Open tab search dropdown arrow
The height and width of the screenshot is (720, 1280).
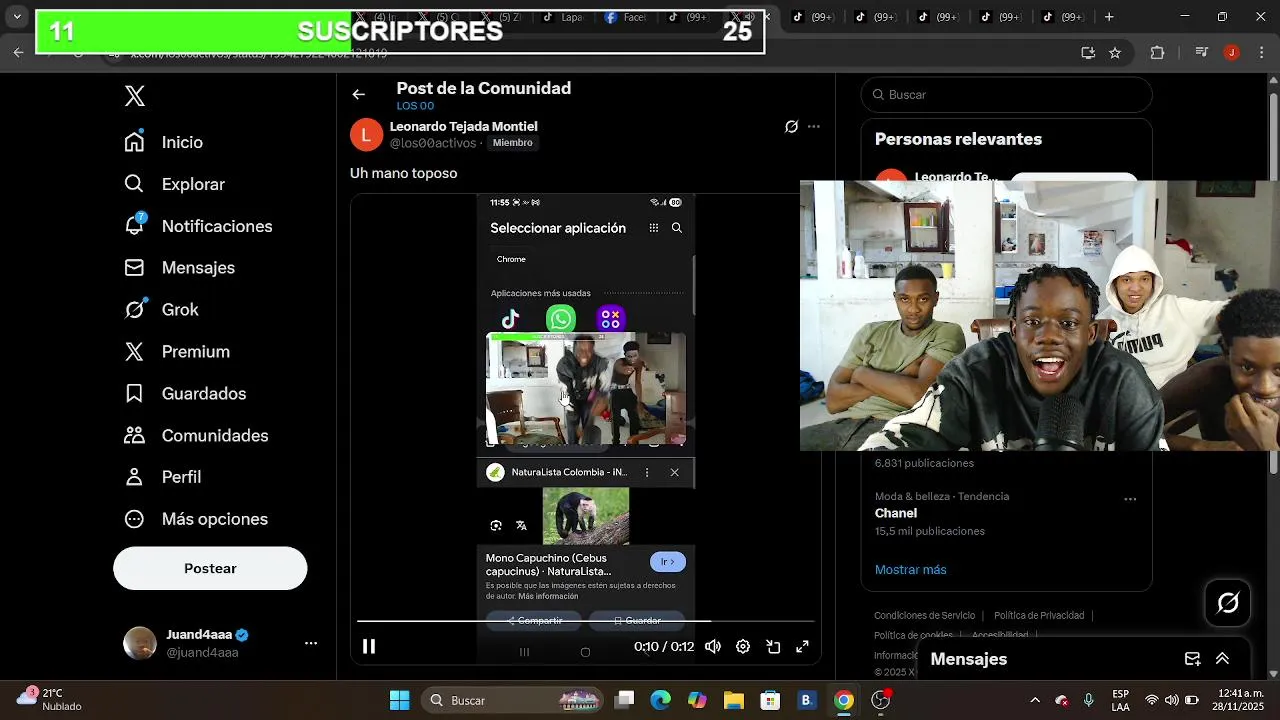coord(17,17)
